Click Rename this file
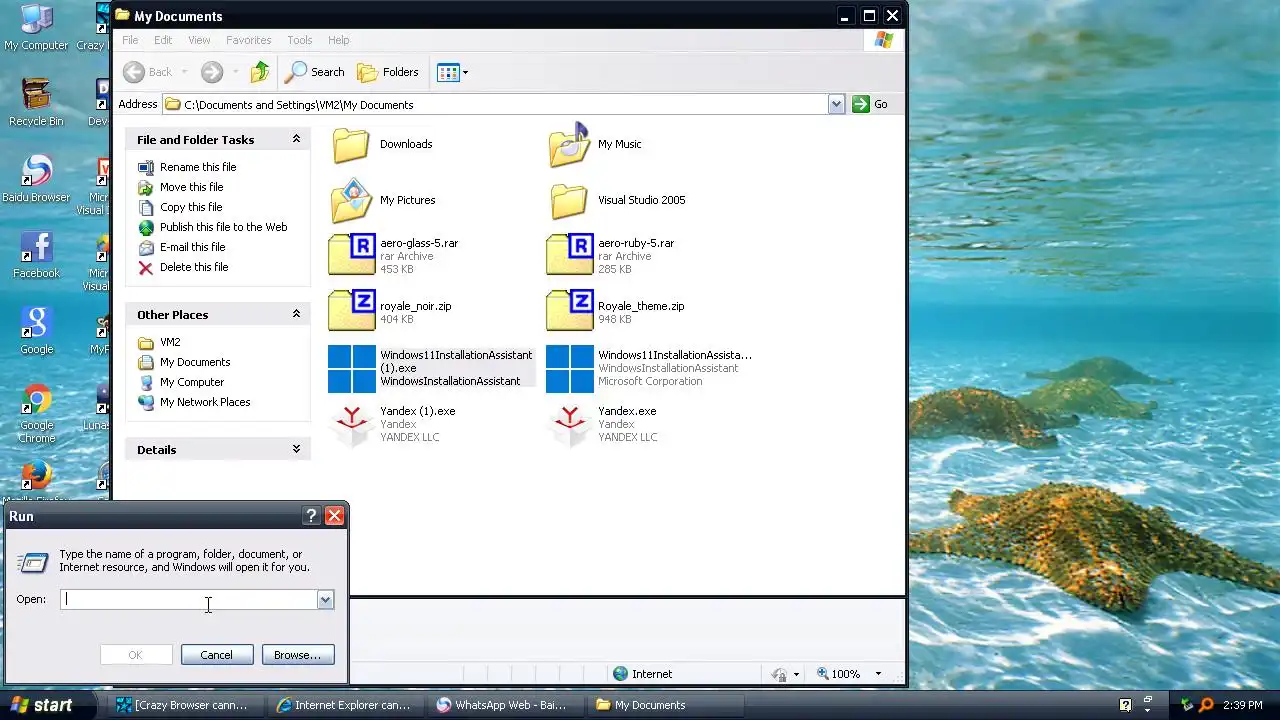The width and height of the screenshot is (1280, 720). point(198,167)
